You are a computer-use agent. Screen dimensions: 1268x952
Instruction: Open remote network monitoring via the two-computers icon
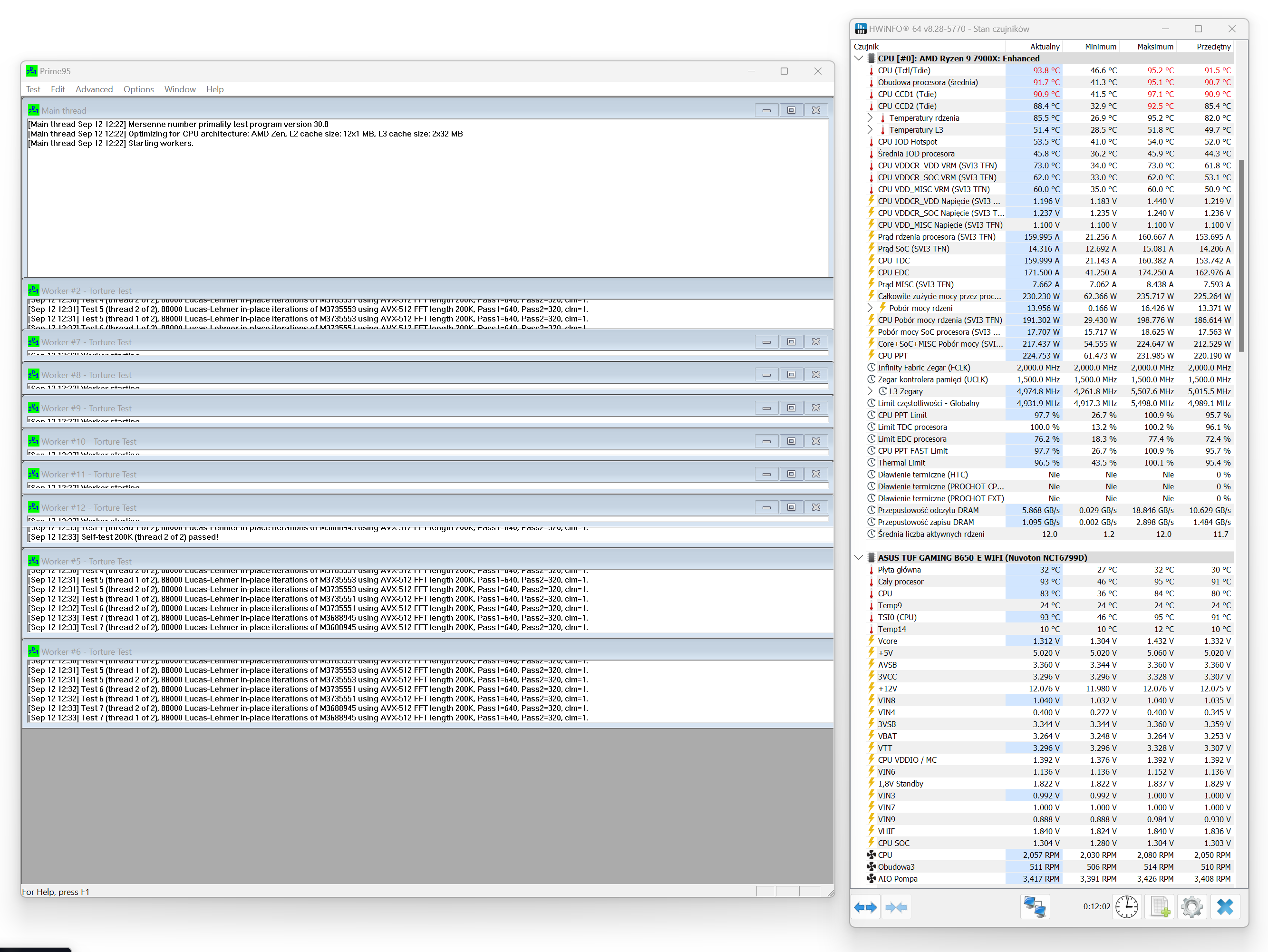point(1035,907)
